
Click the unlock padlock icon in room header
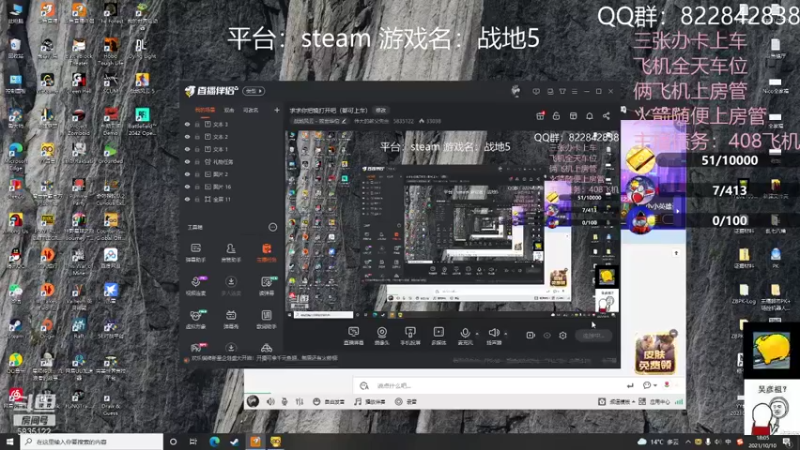[557, 116]
